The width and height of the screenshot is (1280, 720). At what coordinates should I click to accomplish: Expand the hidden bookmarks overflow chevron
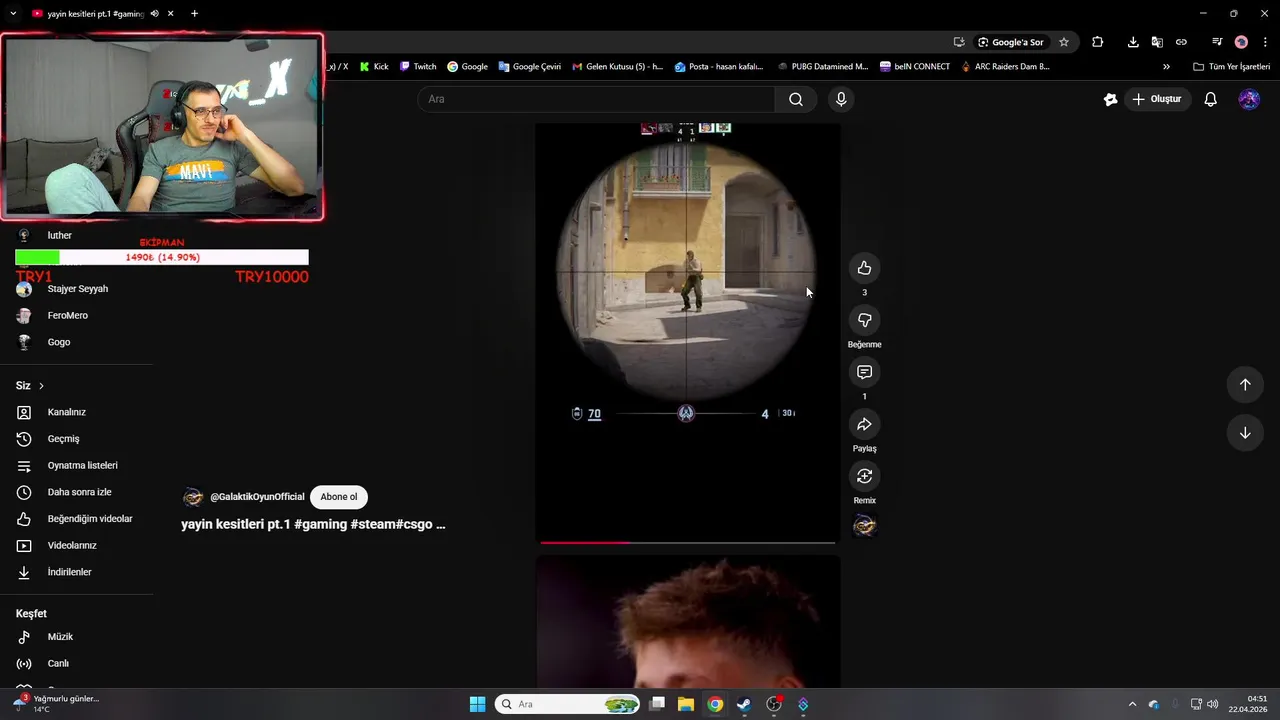(1166, 67)
